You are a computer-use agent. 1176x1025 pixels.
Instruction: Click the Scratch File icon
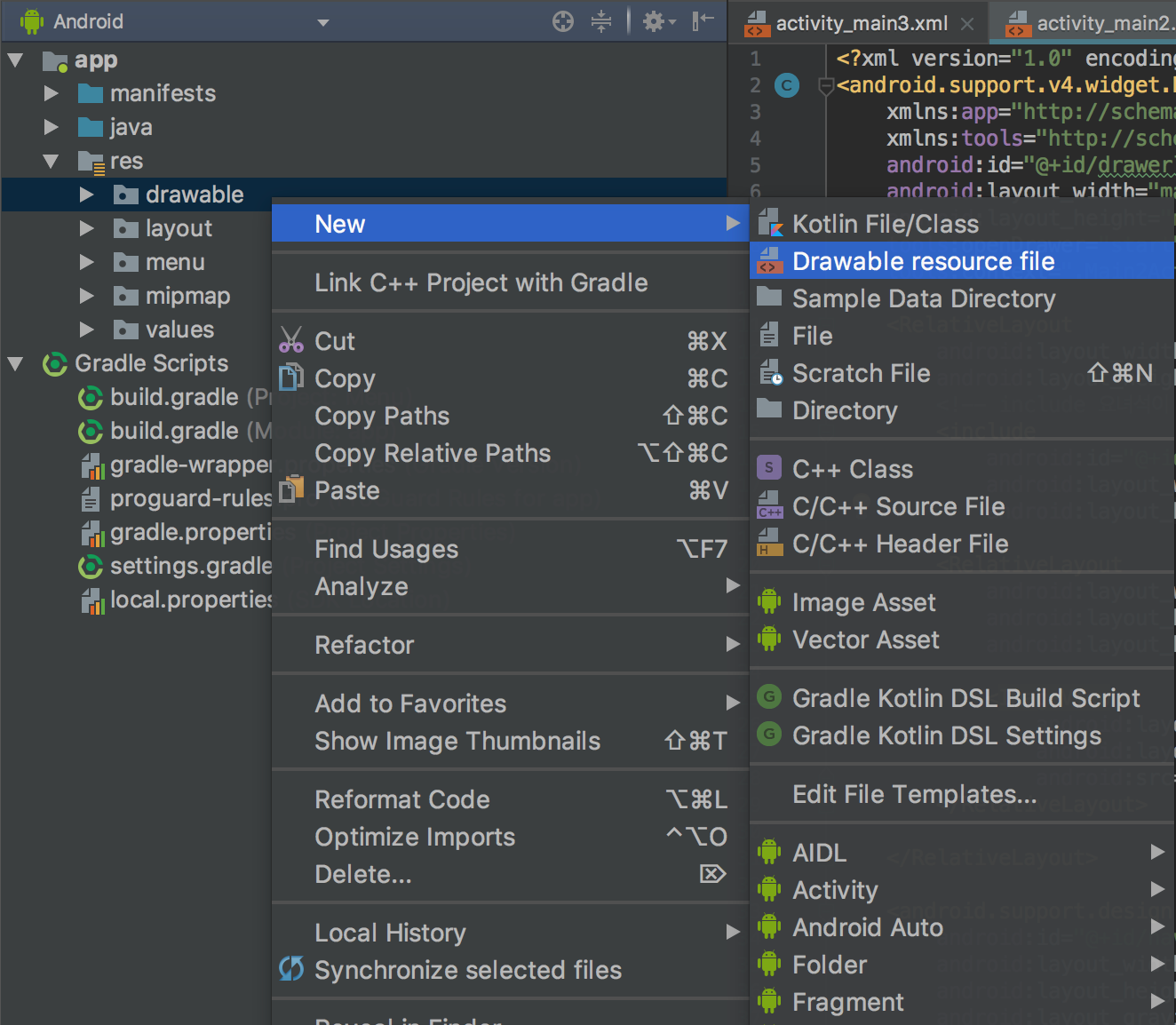(x=770, y=373)
